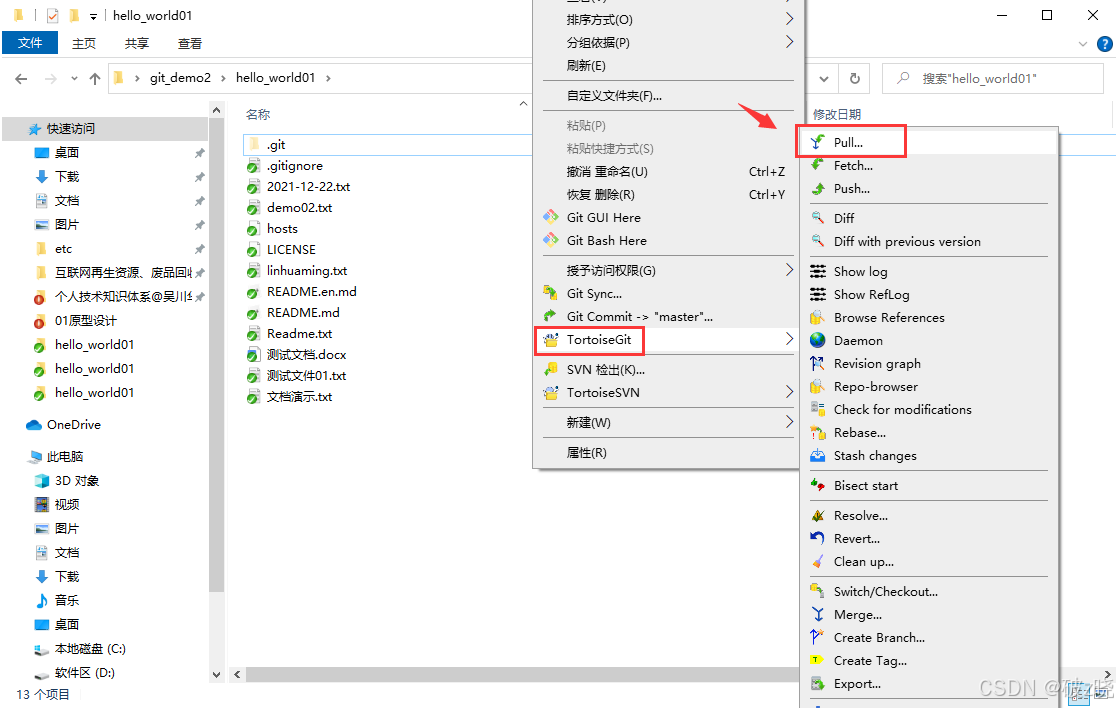
Task: Click the Daemon globe icon
Action: (818, 340)
